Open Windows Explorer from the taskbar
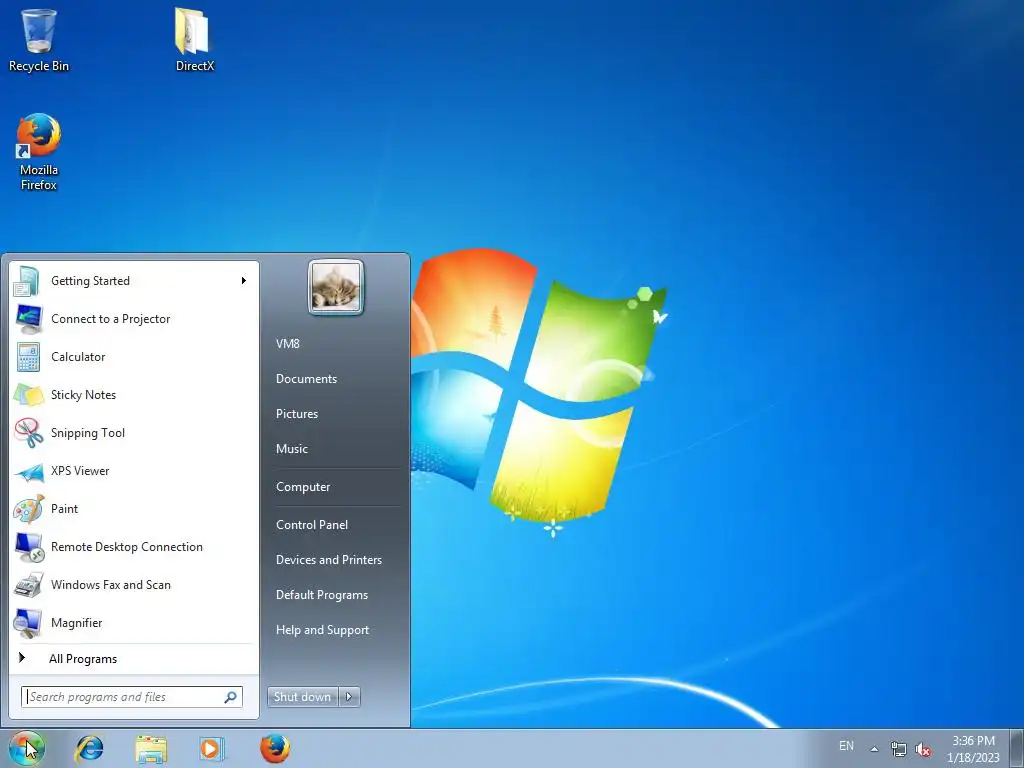Screen dimensions: 1024x768 click(151, 748)
